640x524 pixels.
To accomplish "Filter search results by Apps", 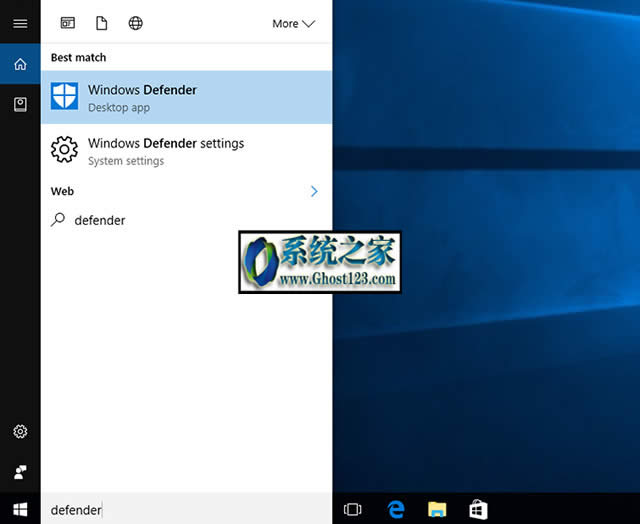I will point(68,23).
